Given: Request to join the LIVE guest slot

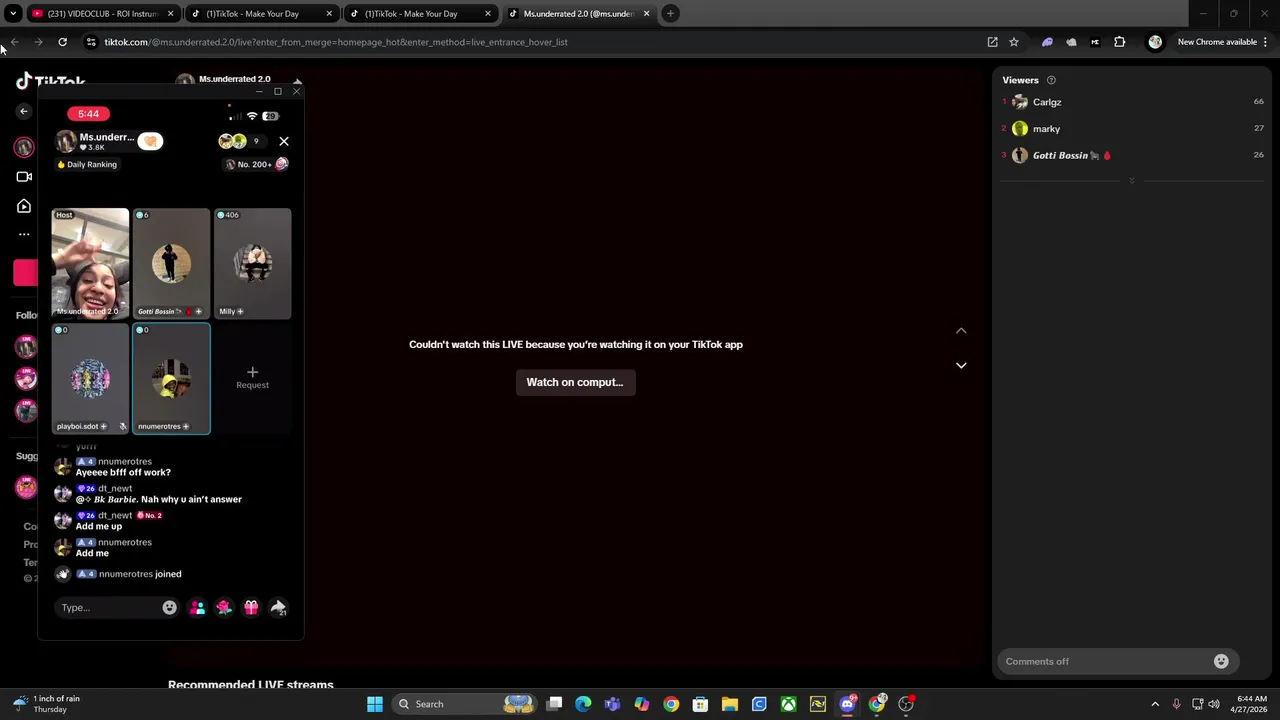Looking at the screenshot, I should tap(252, 377).
